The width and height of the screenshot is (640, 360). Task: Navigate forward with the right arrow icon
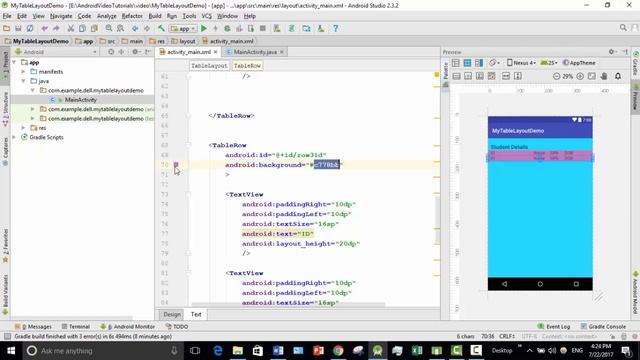pos(147,29)
